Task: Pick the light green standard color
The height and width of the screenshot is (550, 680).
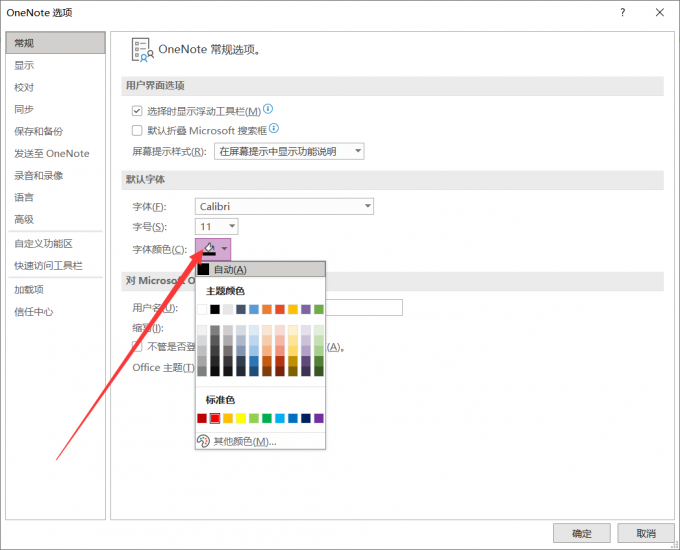Action: point(254,418)
